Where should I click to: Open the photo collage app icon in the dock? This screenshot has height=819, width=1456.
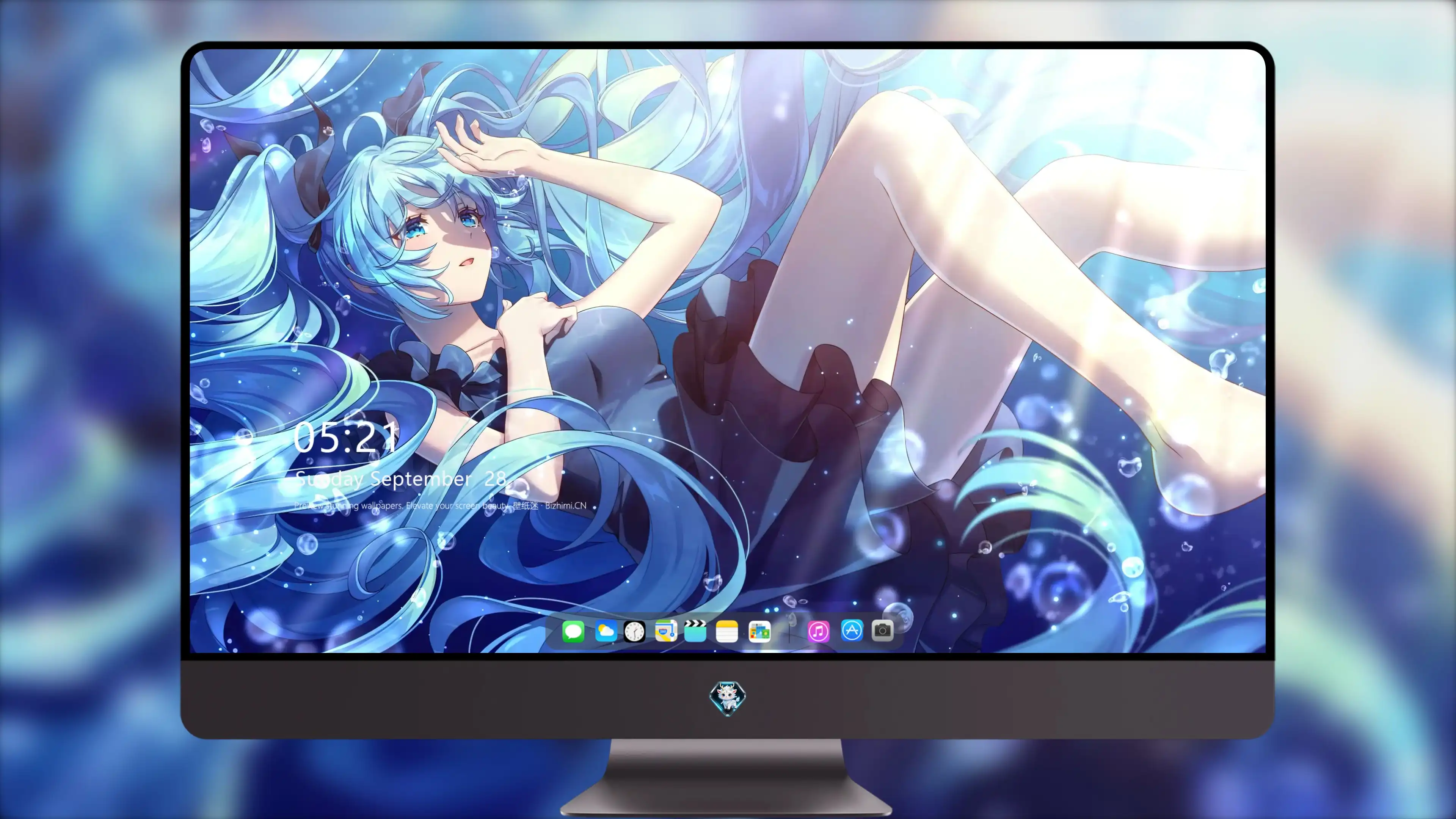[759, 631]
